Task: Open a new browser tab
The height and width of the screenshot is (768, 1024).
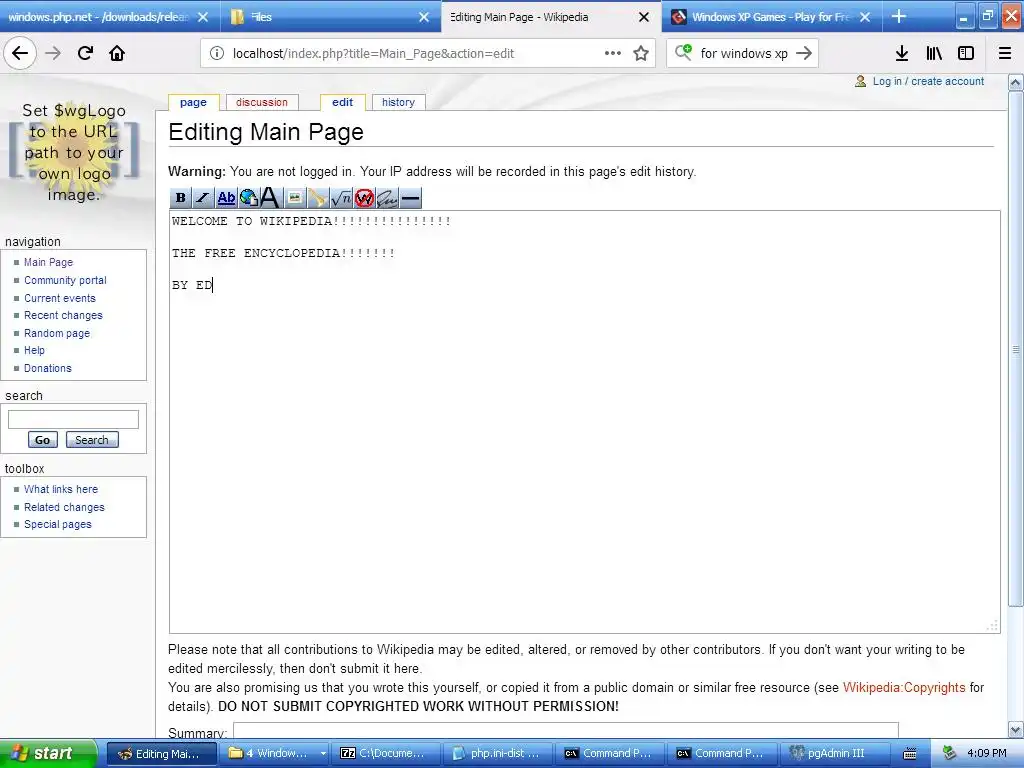Action: coord(899,16)
